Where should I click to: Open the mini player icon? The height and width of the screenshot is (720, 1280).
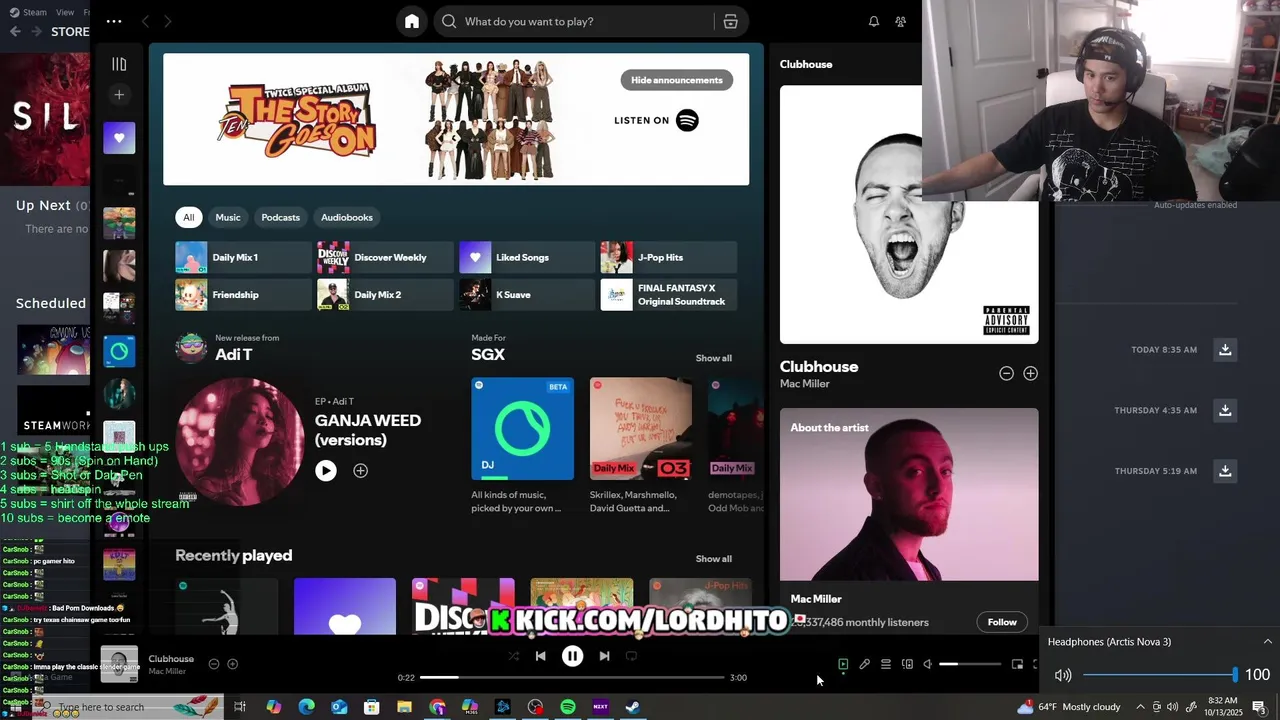click(x=1017, y=664)
